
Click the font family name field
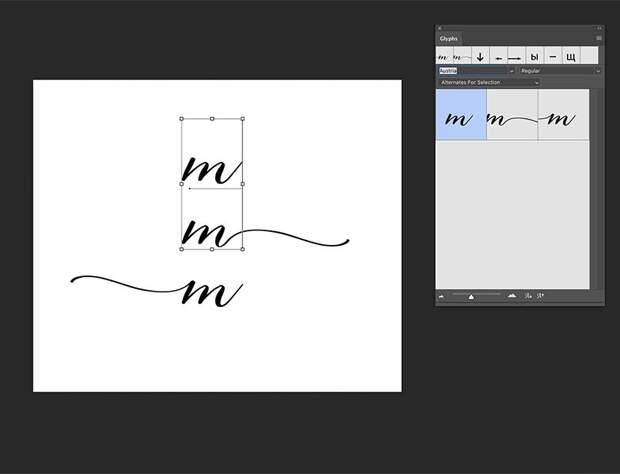tap(473, 71)
